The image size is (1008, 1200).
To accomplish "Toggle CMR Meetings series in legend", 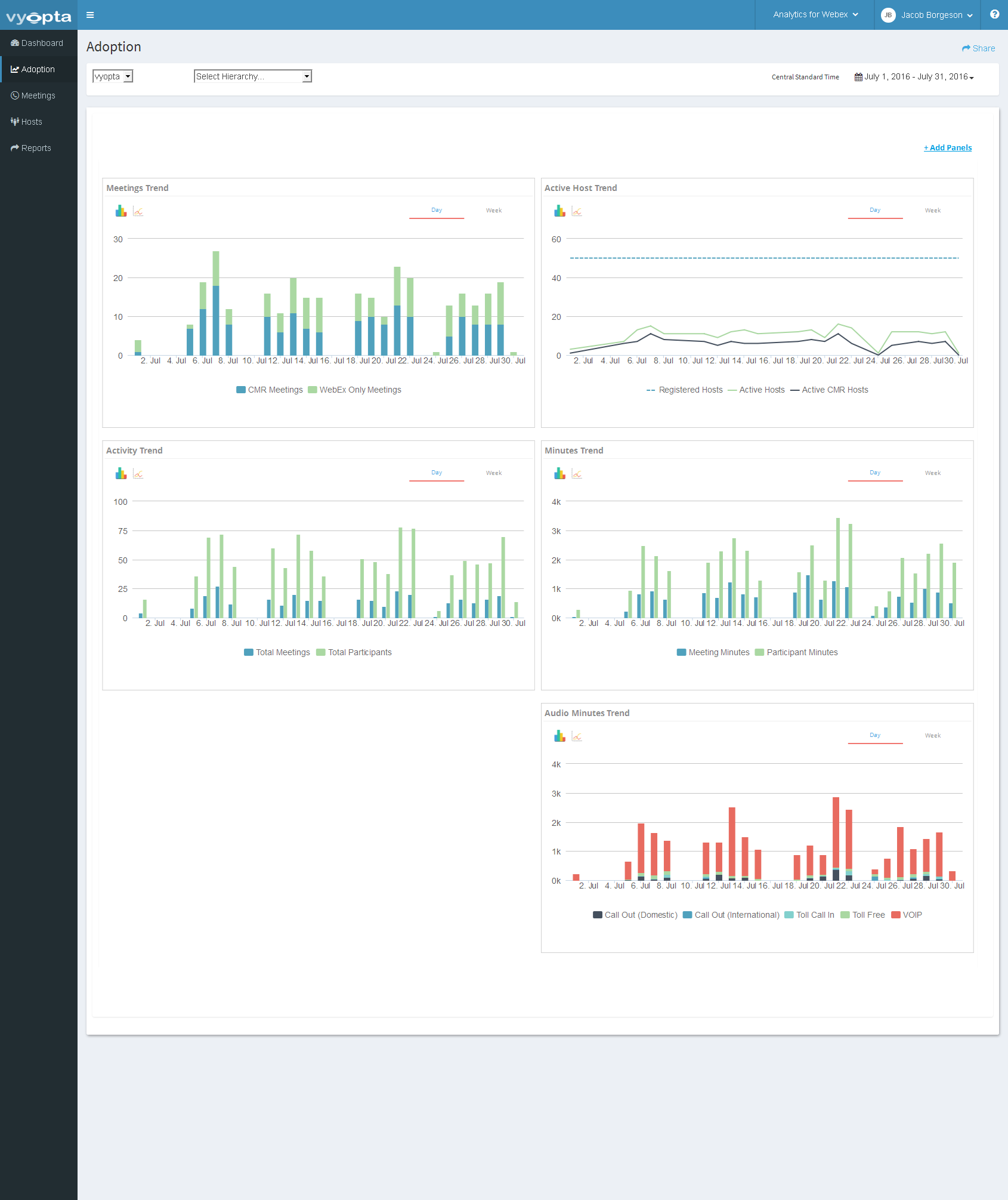I will pyautogui.click(x=270, y=390).
